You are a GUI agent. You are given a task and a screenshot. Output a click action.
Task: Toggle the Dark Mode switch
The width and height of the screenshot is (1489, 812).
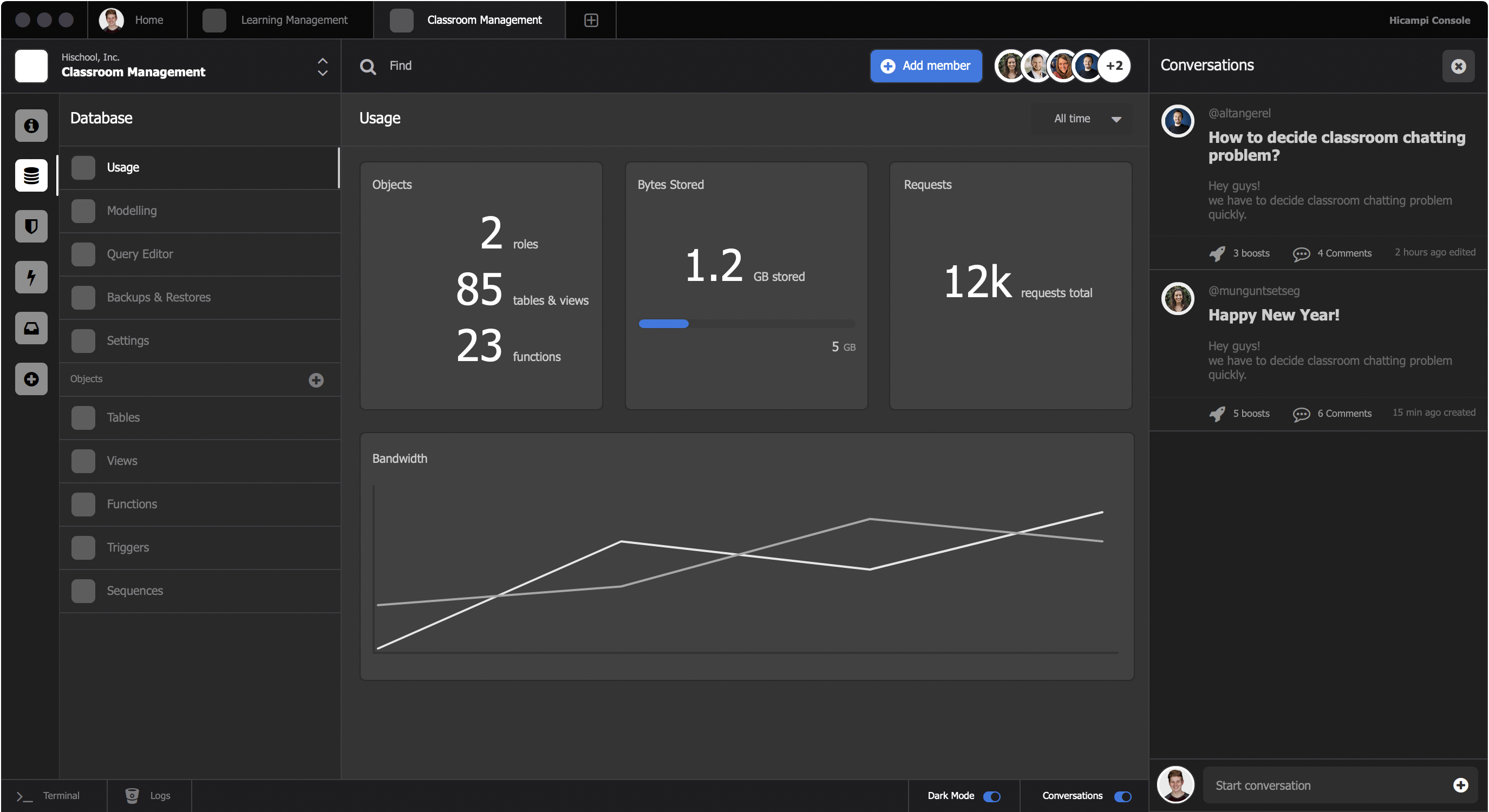click(992, 796)
